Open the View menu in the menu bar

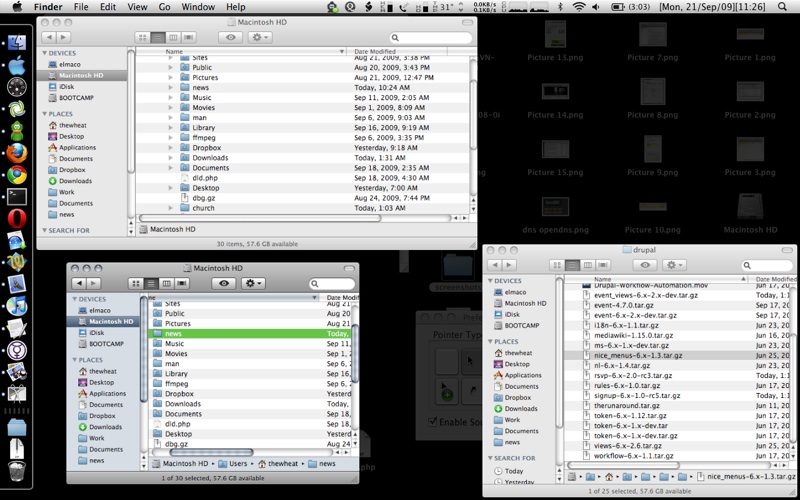tap(137, 7)
